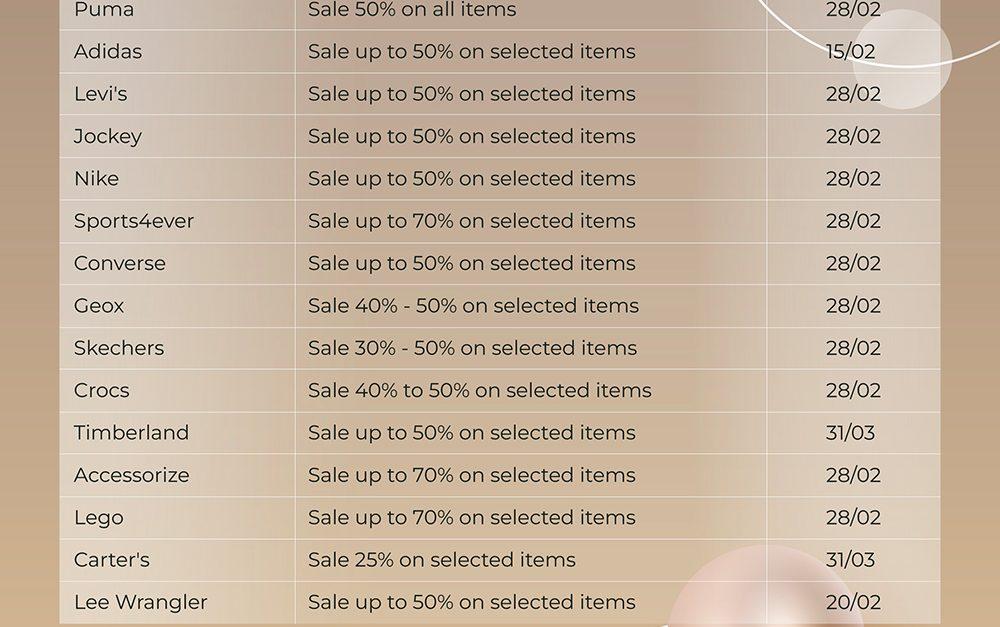The image size is (1000, 627).
Task: Click the Geox sale 40% - 50% text
Action: point(473,306)
